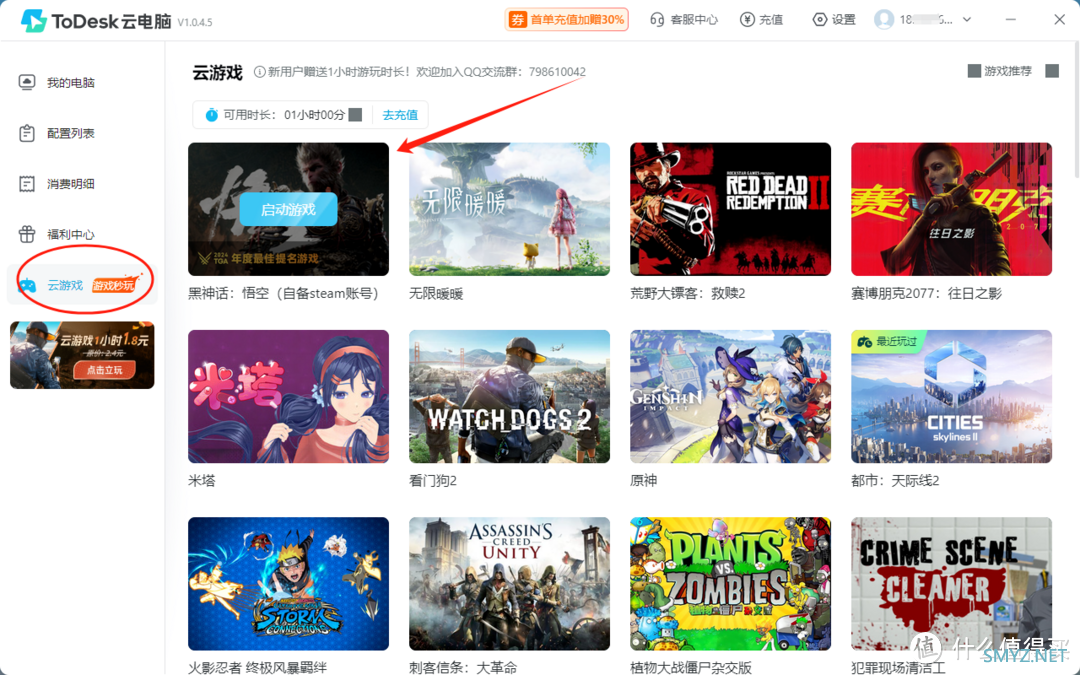Click 点击立玩 on sidebar promo banner
The image size is (1080, 675).
(105, 370)
